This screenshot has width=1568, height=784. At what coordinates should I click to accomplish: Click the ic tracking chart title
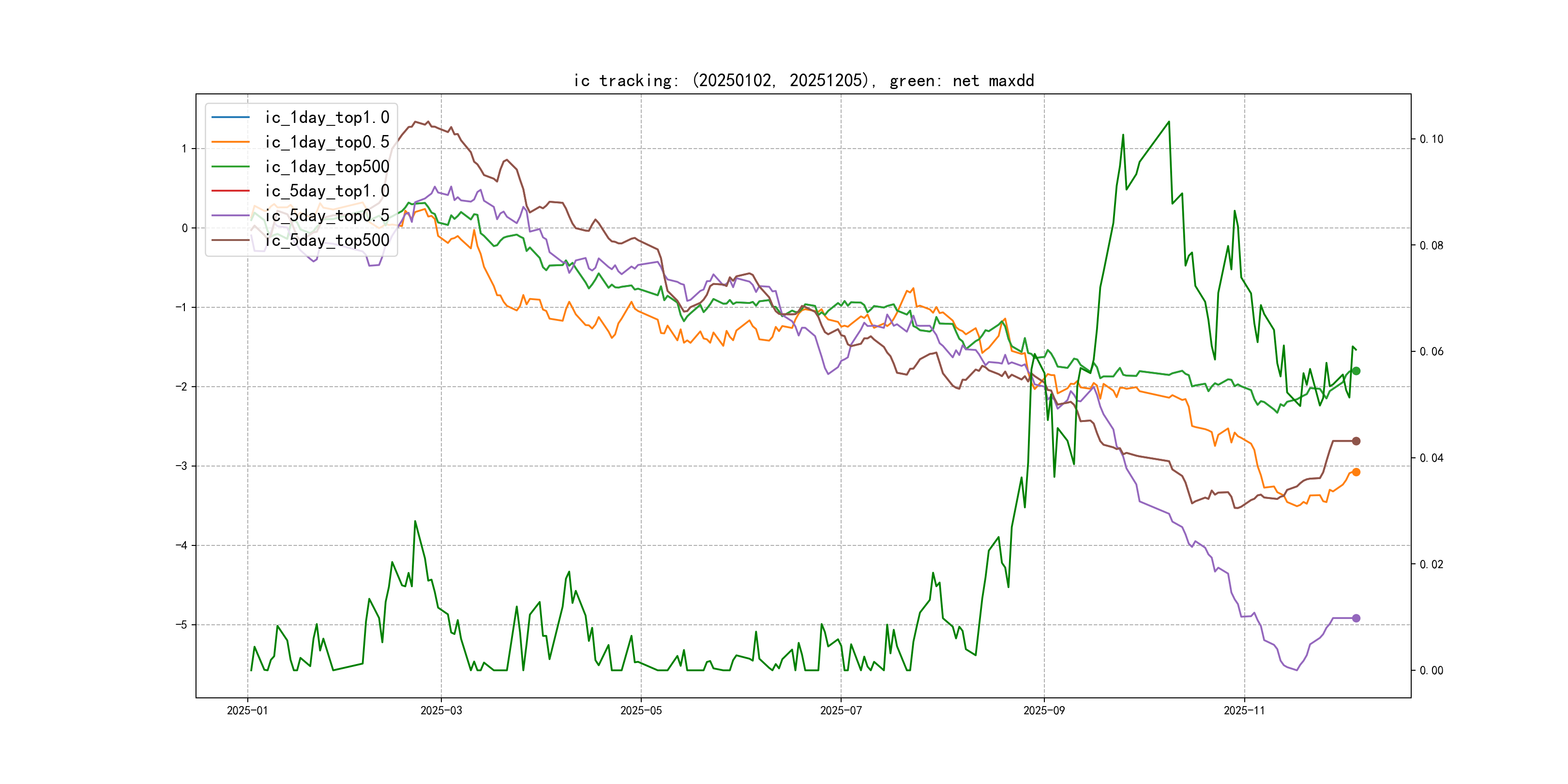click(x=803, y=80)
